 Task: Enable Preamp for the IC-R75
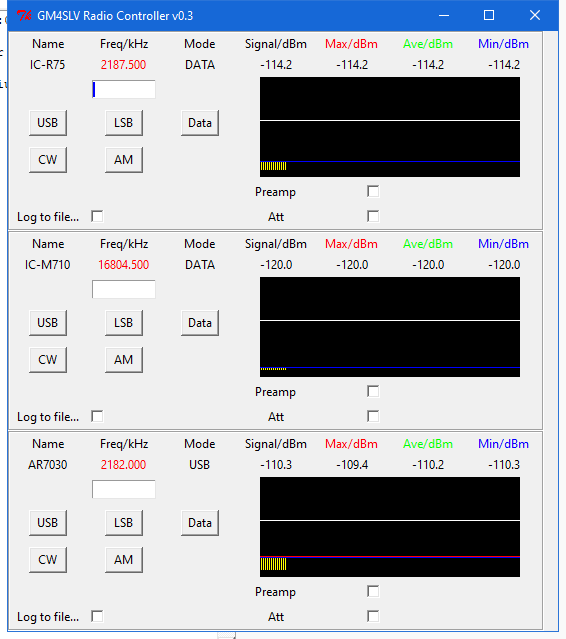pos(373,192)
